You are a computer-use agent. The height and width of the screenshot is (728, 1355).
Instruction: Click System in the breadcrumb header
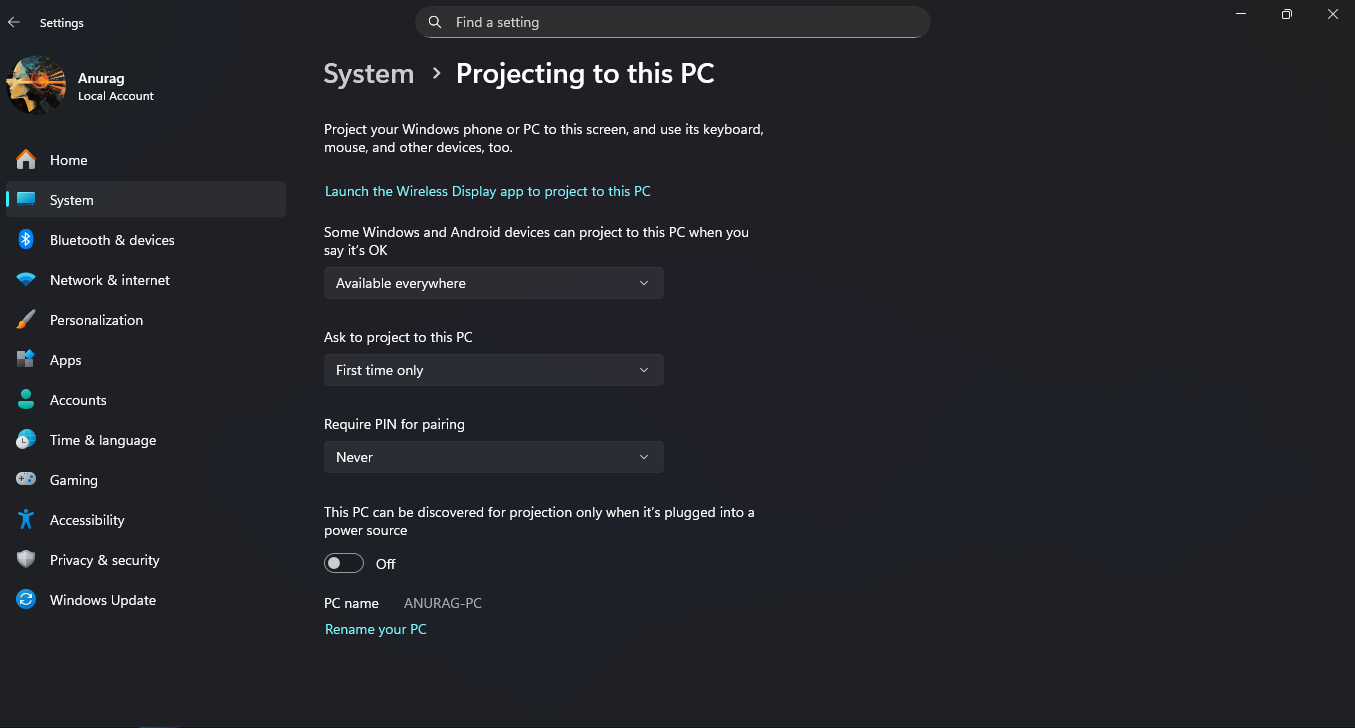tap(368, 74)
